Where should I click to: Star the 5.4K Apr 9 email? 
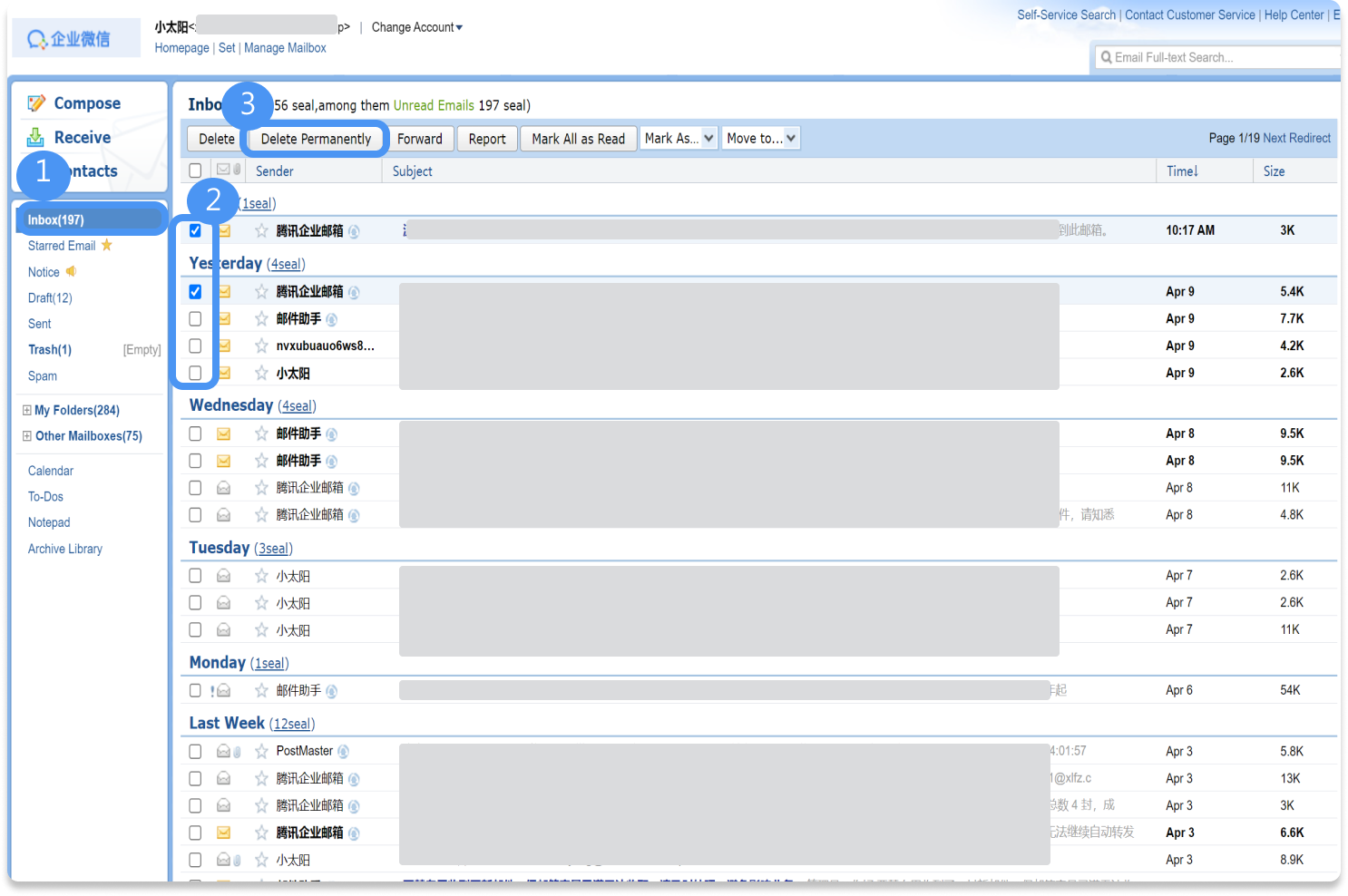pyautogui.click(x=261, y=291)
